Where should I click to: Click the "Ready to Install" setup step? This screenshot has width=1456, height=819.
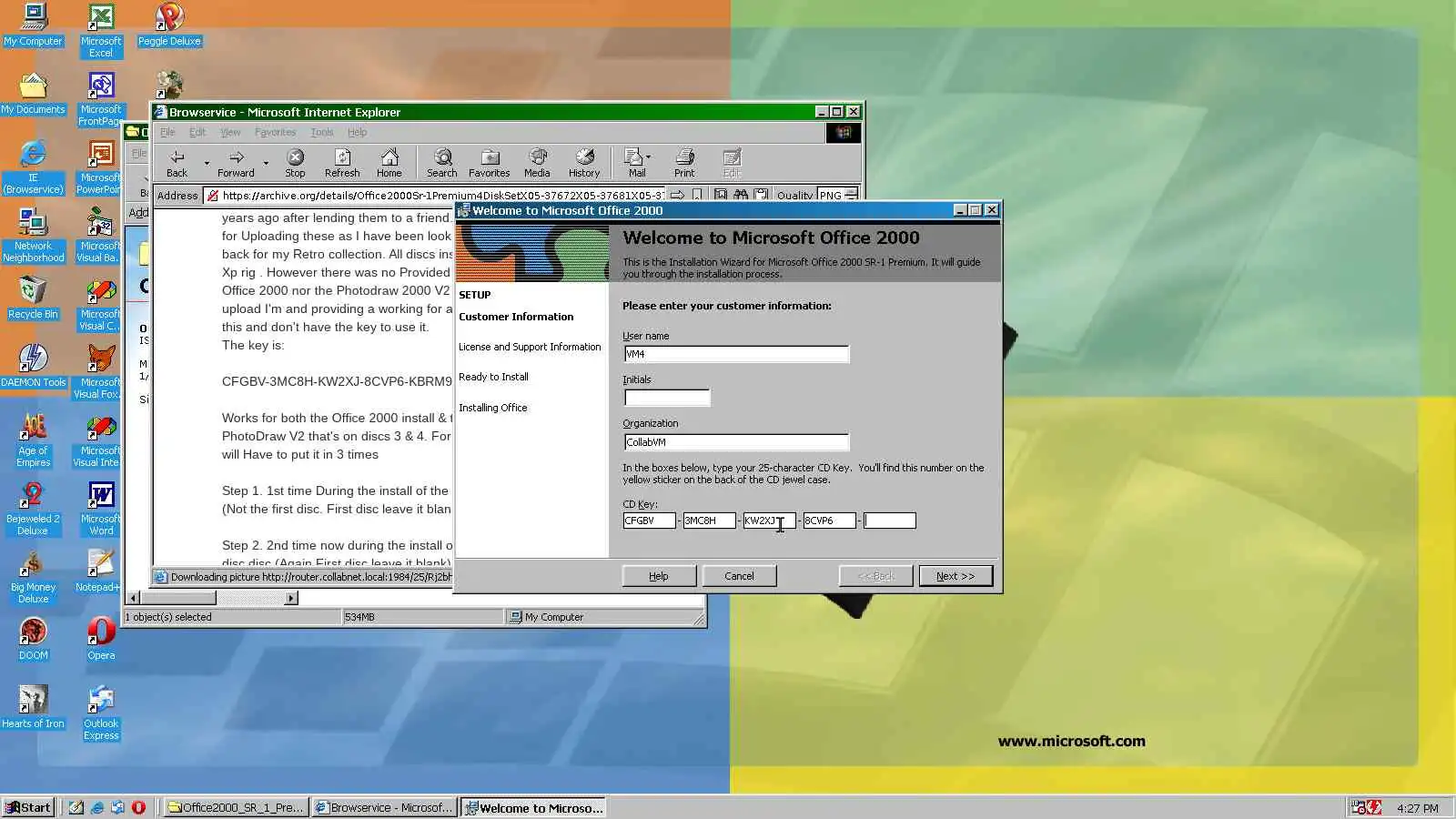(x=493, y=377)
